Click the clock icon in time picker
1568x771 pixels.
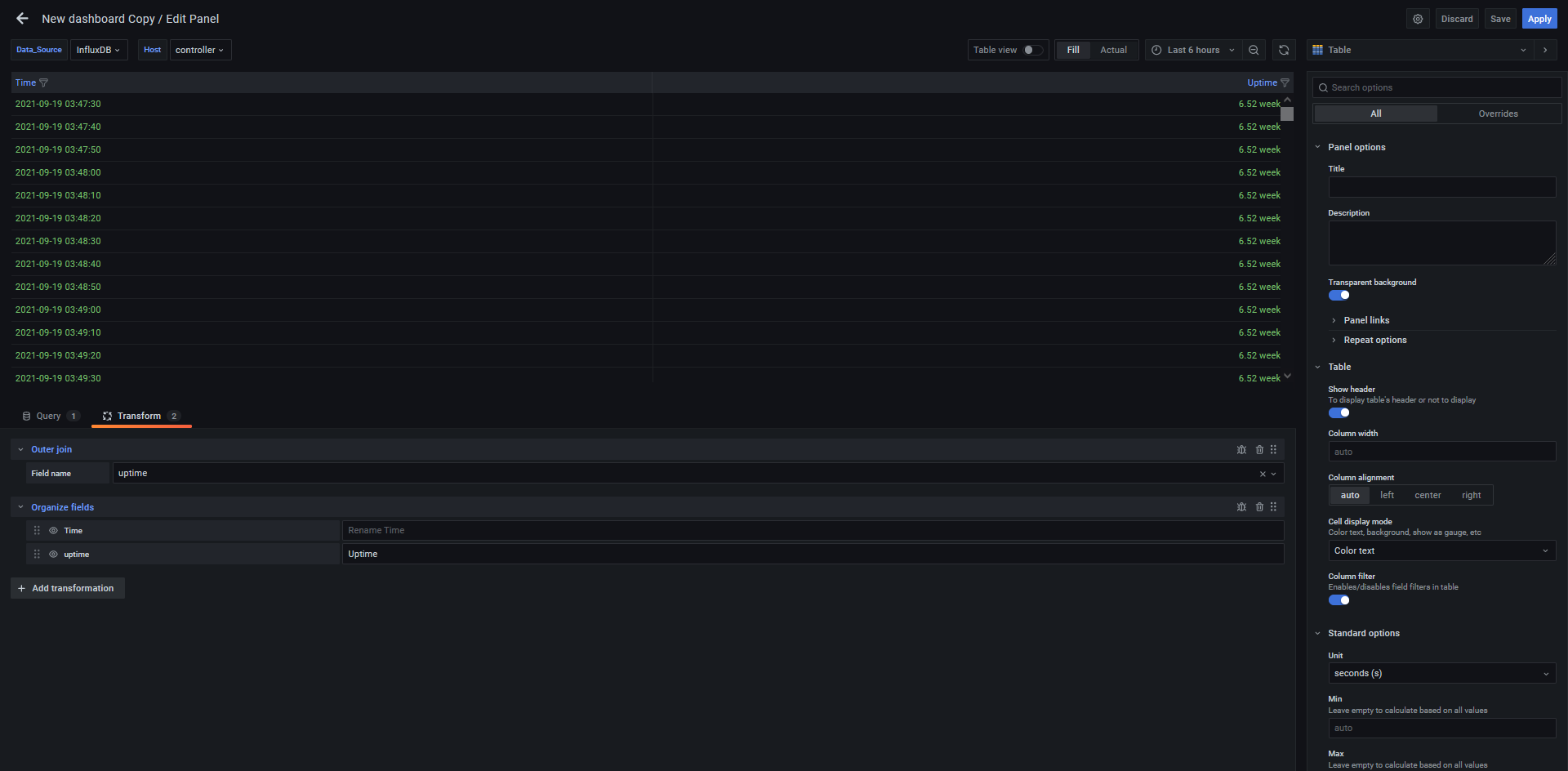pyautogui.click(x=1156, y=50)
